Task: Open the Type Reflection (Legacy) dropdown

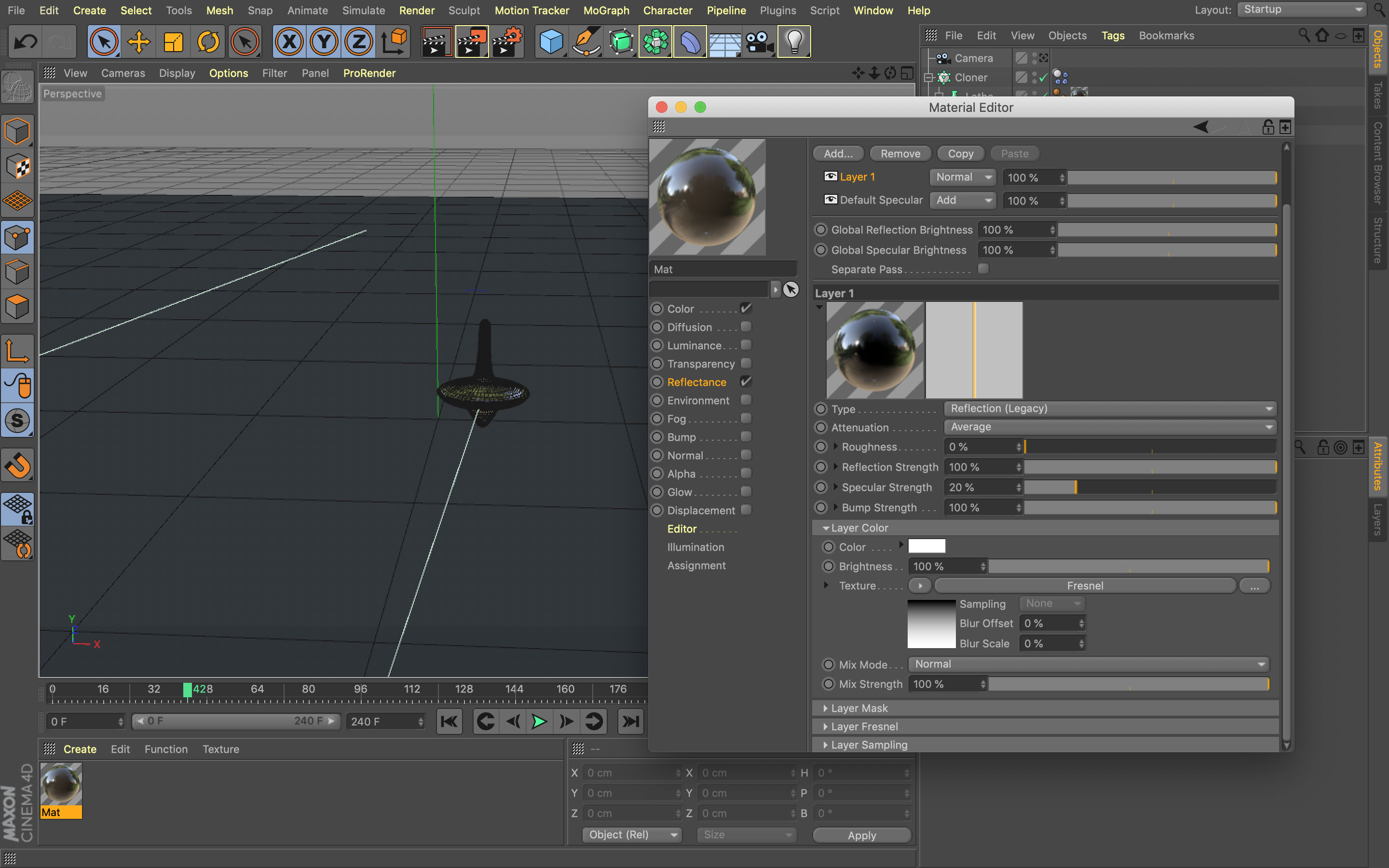Action: pyautogui.click(x=1110, y=409)
